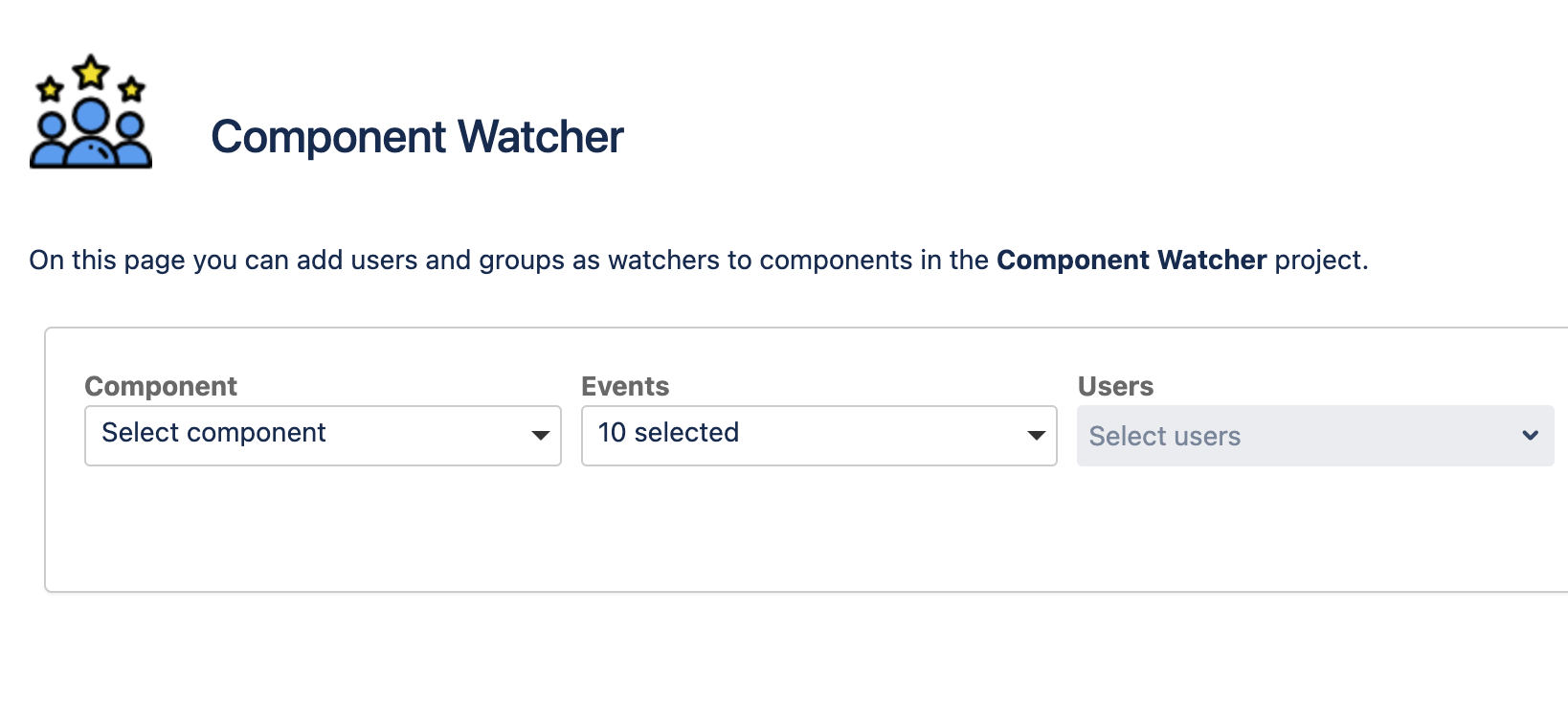The height and width of the screenshot is (703, 1568).
Task: Click the large top yellow star in logo
Action: 91,72
